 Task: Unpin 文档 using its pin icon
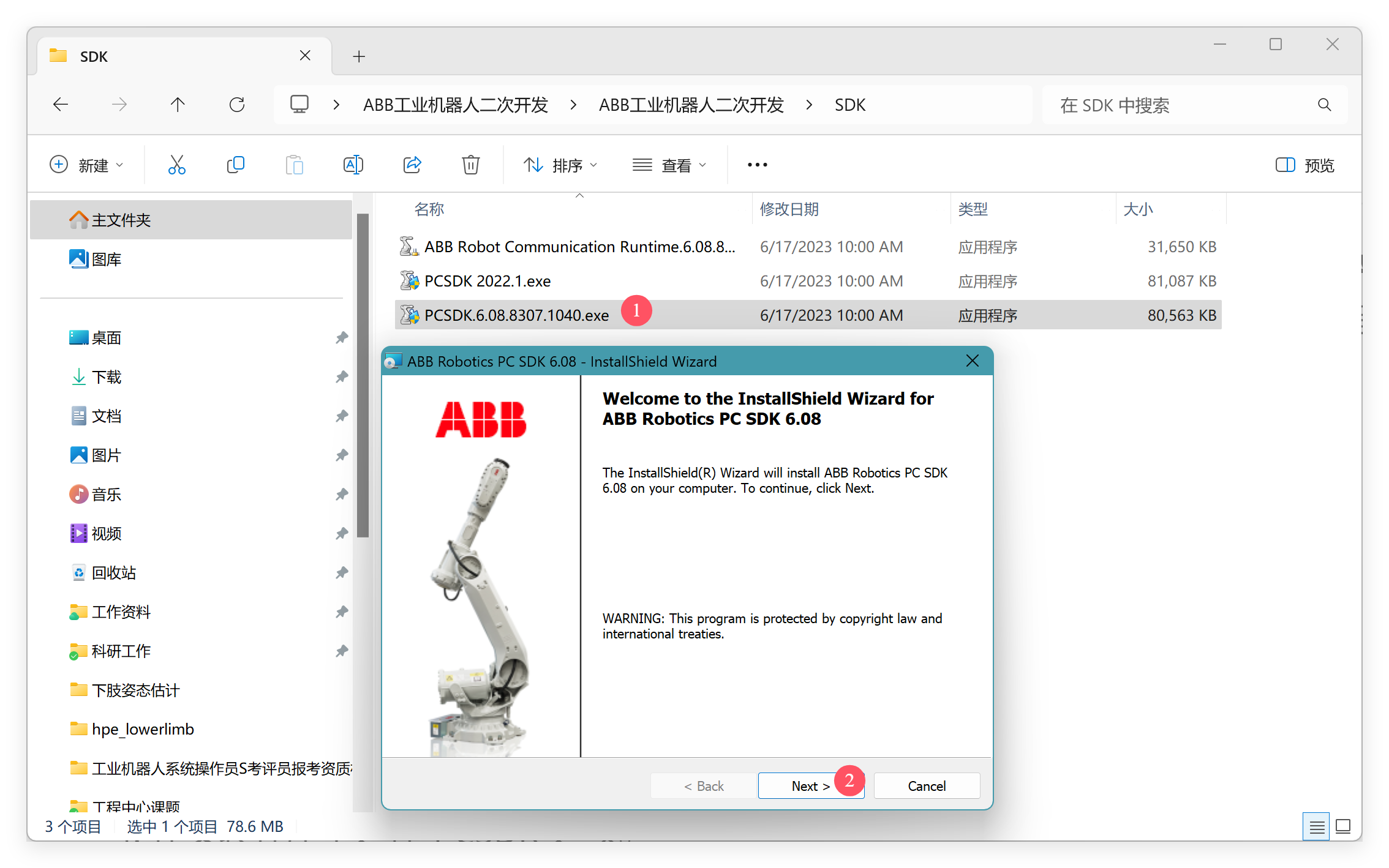[342, 416]
